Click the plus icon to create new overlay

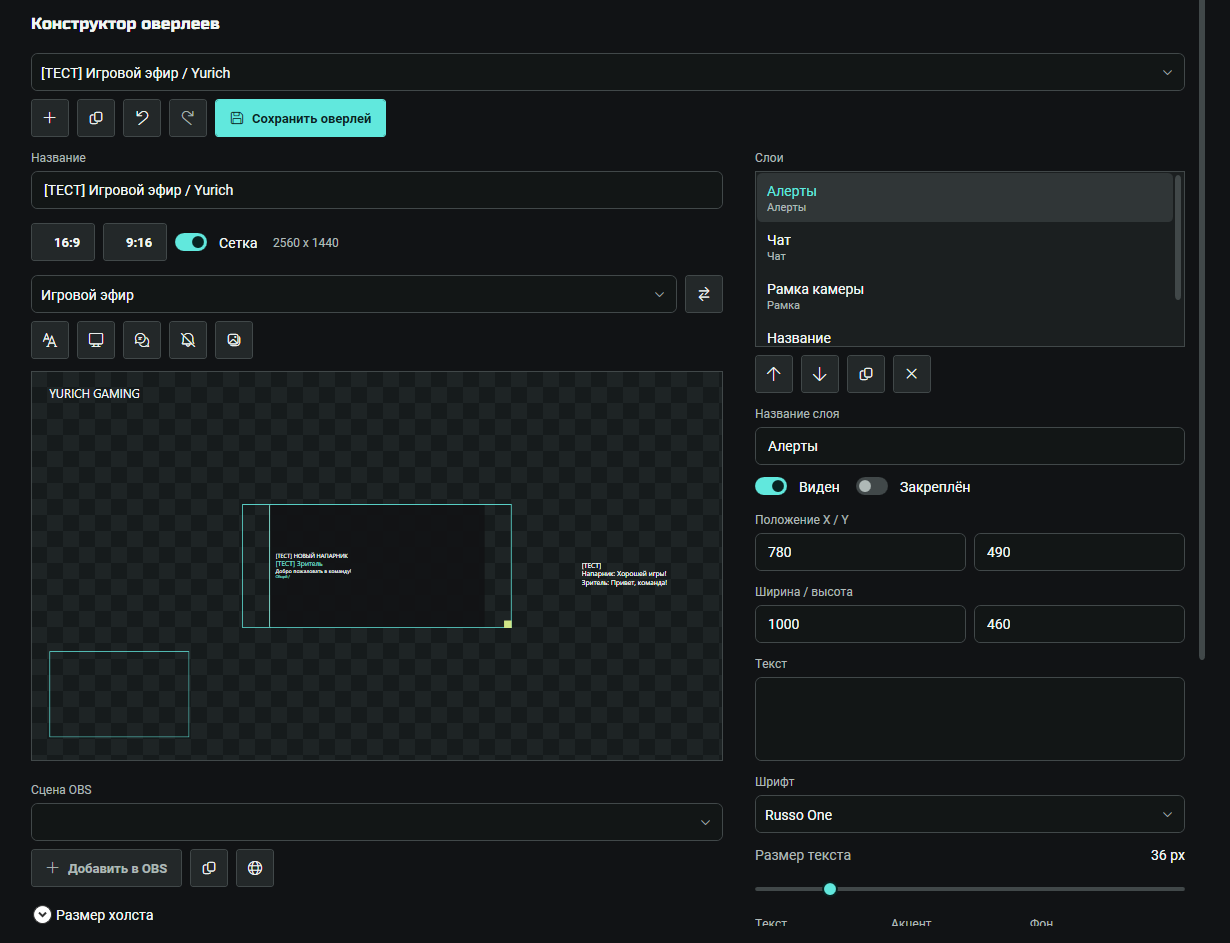50,118
